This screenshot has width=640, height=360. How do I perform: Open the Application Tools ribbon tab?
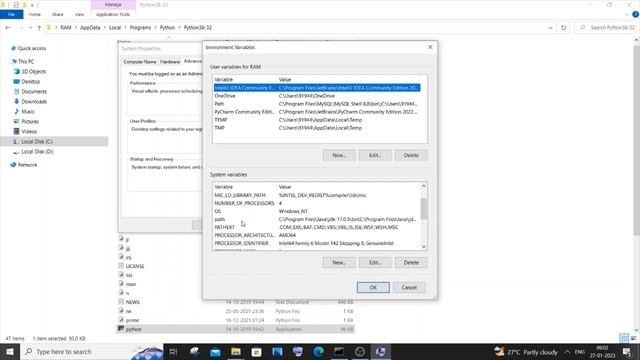[113, 14]
